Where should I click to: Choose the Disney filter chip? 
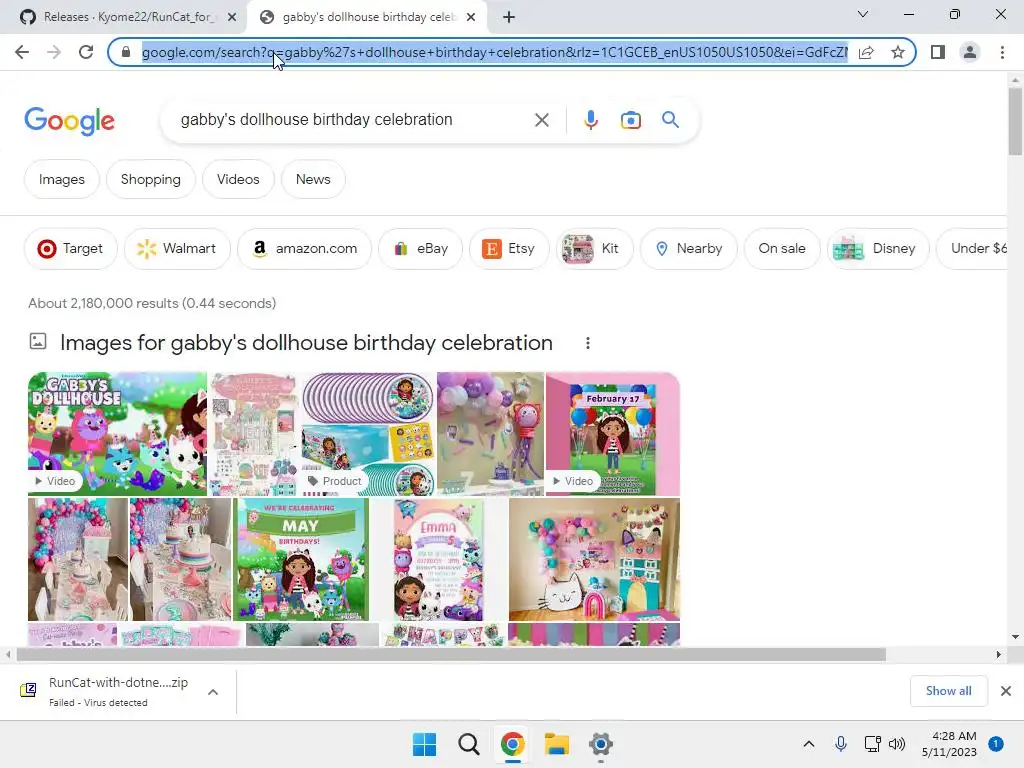(x=878, y=249)
